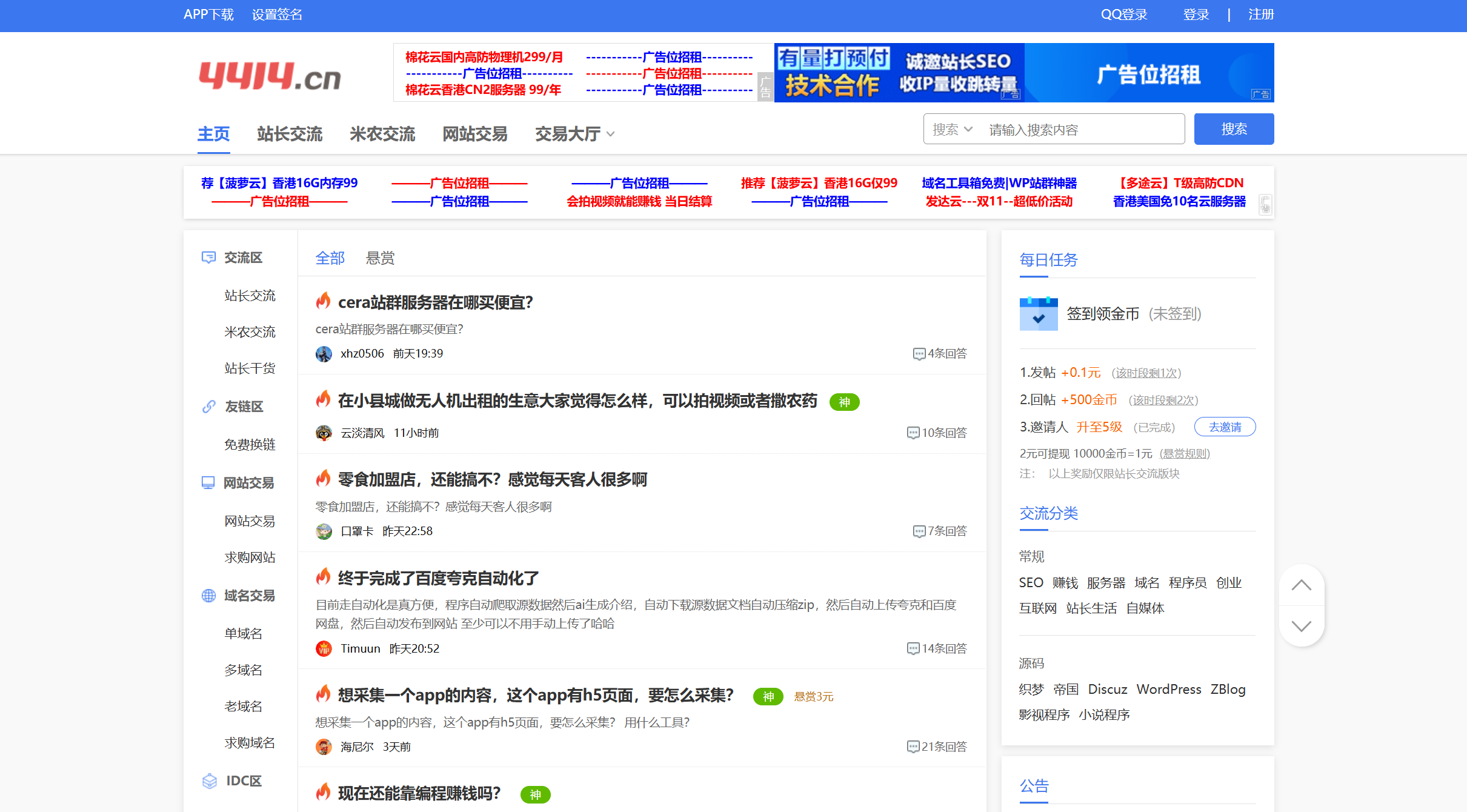Click the back-to-top arrow icon
This screenshot has height=812, width=1467.
(x=1302, y=585)
